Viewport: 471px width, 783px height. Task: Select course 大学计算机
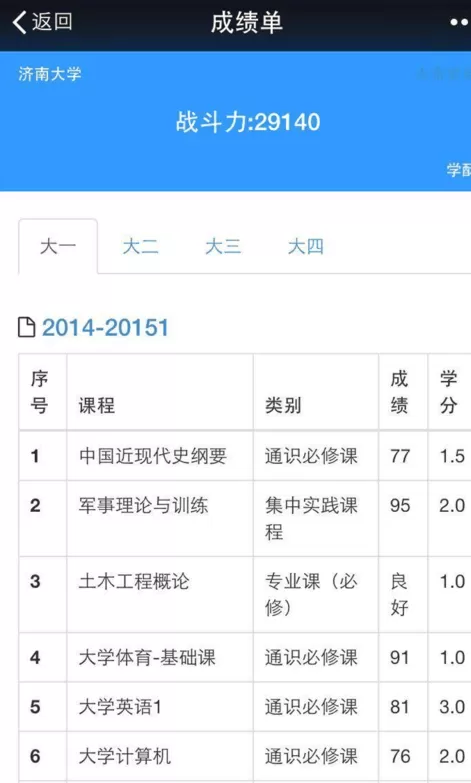tap(125, 756)
